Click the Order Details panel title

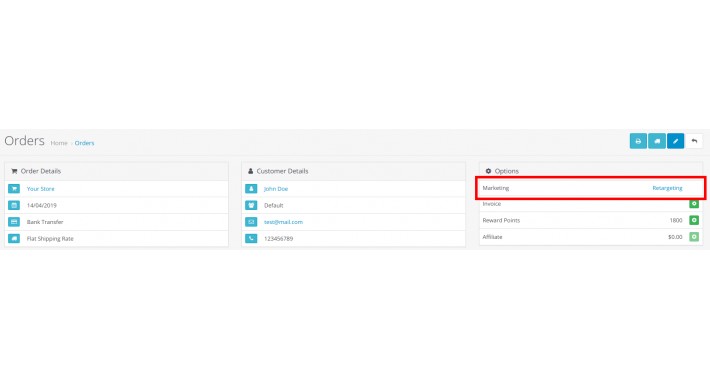tap(41, 171)
